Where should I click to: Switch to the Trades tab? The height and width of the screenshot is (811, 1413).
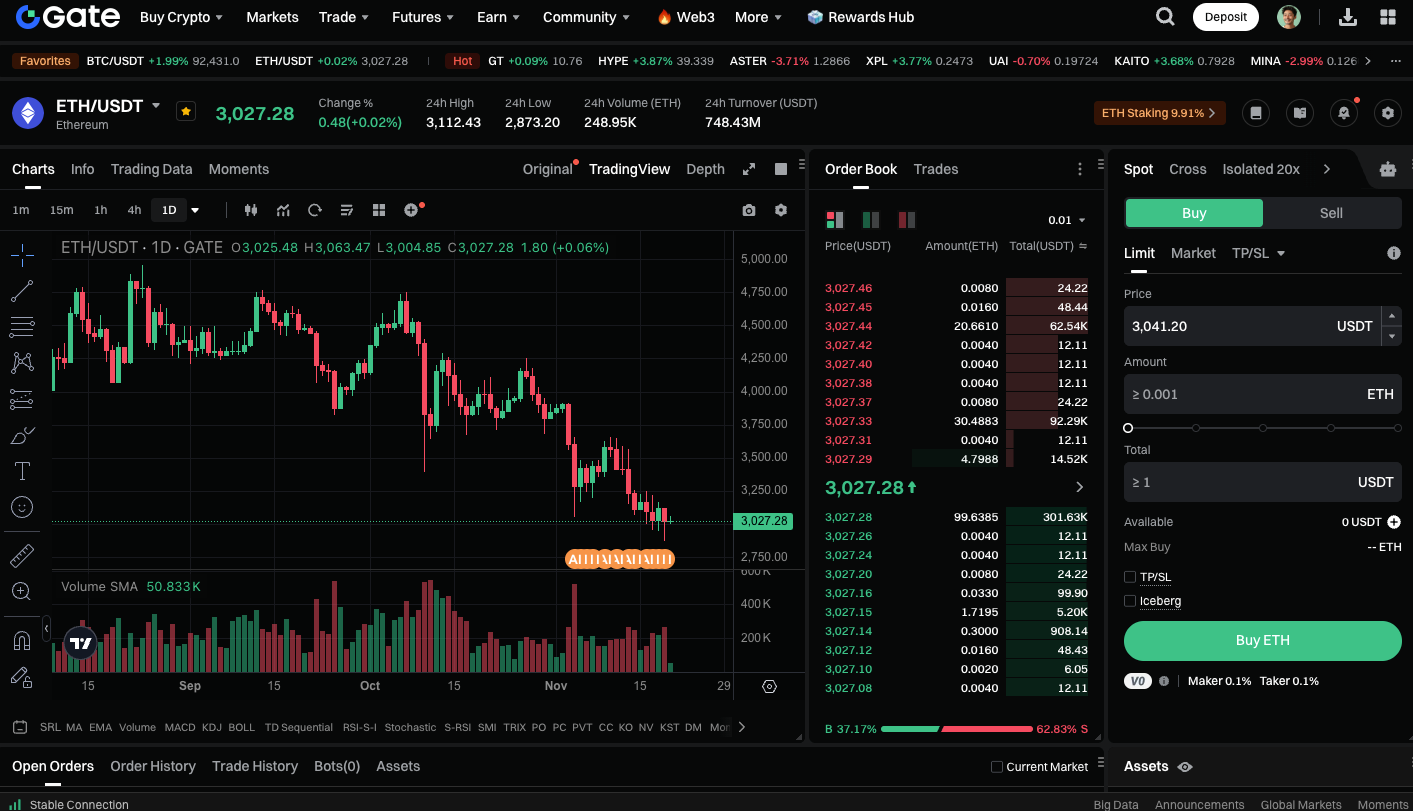coord(936,169)
